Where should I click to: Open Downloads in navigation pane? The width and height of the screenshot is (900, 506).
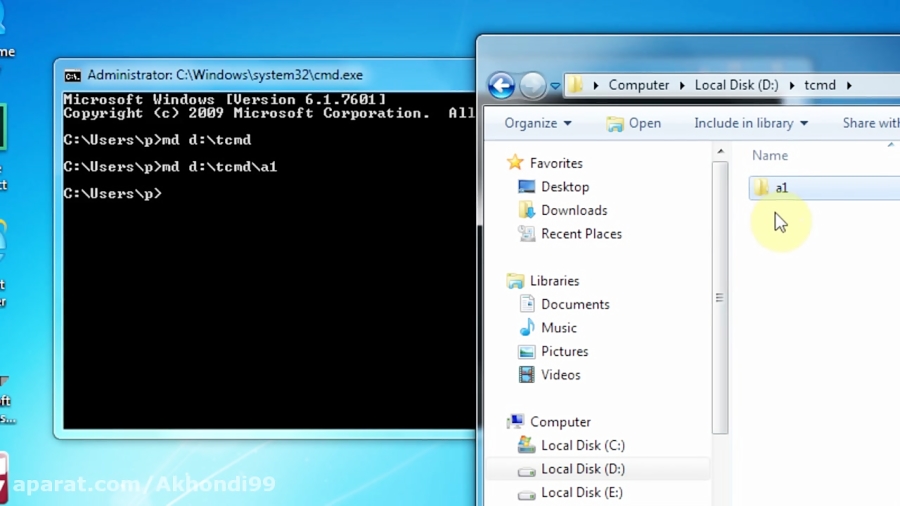click(574, 211)
